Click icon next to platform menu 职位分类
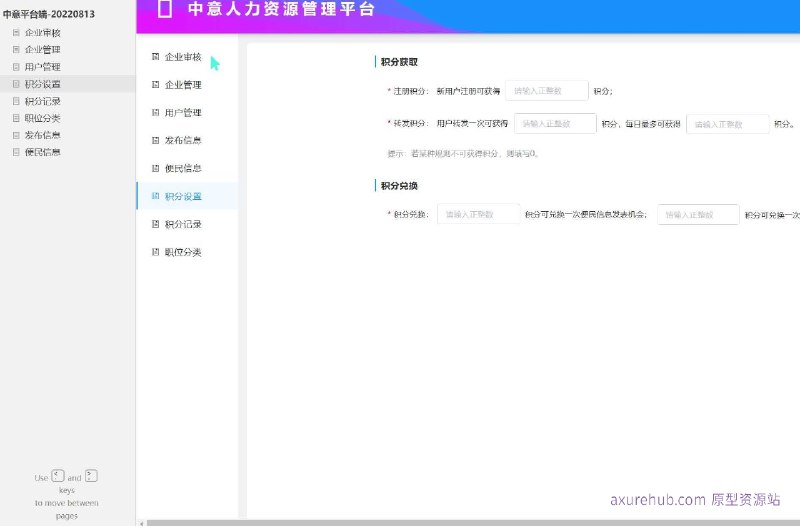This screenshot has width=800, height=526. (156, 252)
